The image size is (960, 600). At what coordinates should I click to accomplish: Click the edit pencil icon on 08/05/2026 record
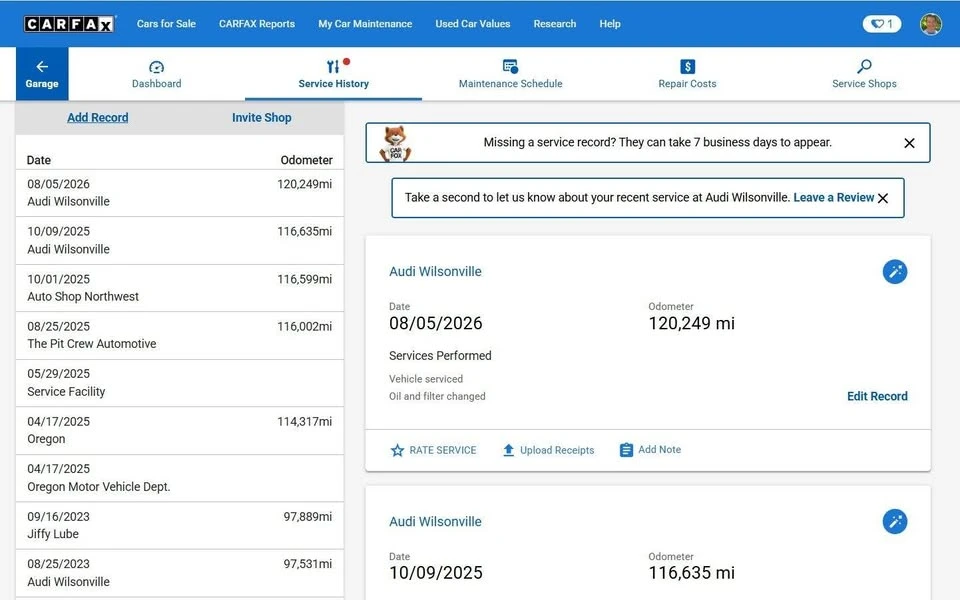point(894,271)
